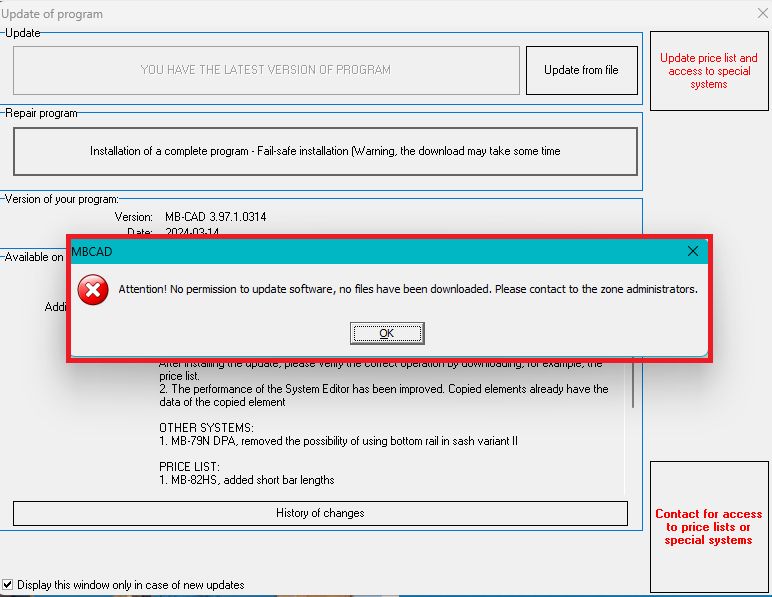
Task: Select the MB-CAD 3.97.1.0314 version text
Action: click(216, 217)
